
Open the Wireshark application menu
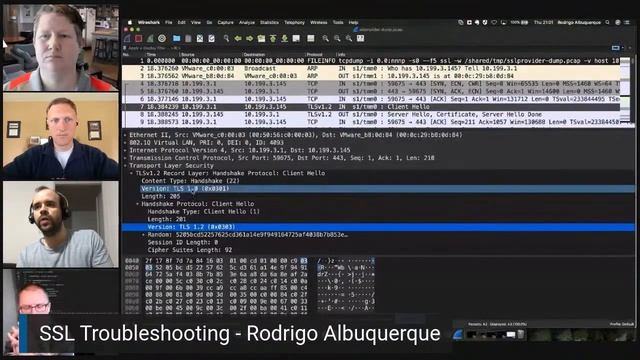point(149,22)
